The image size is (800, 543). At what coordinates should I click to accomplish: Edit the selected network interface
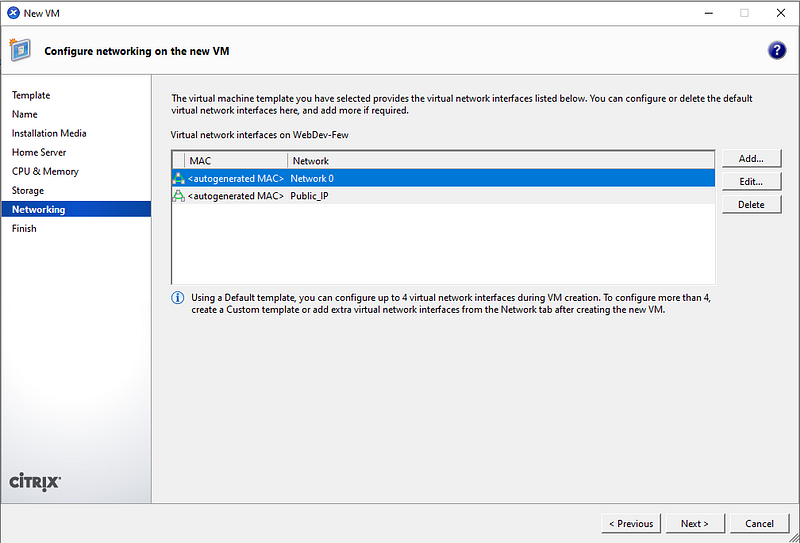pos(751,182)
